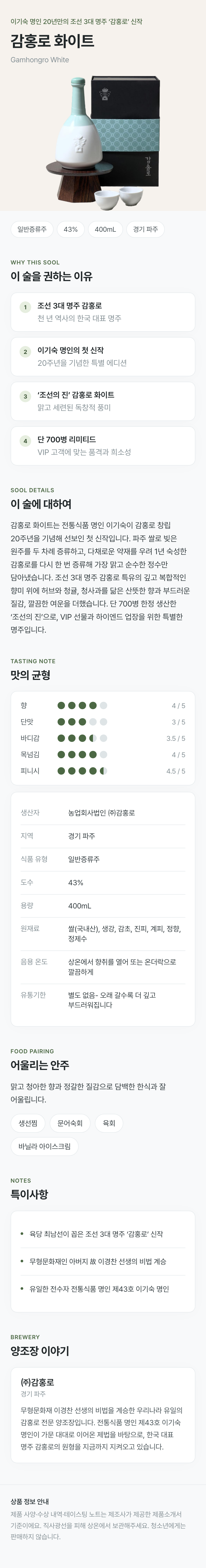Click number 3 badge for '조선의 진' card
Image resolution: width=206 pixels, height=1568 pixels.
[x=25, y=396]
